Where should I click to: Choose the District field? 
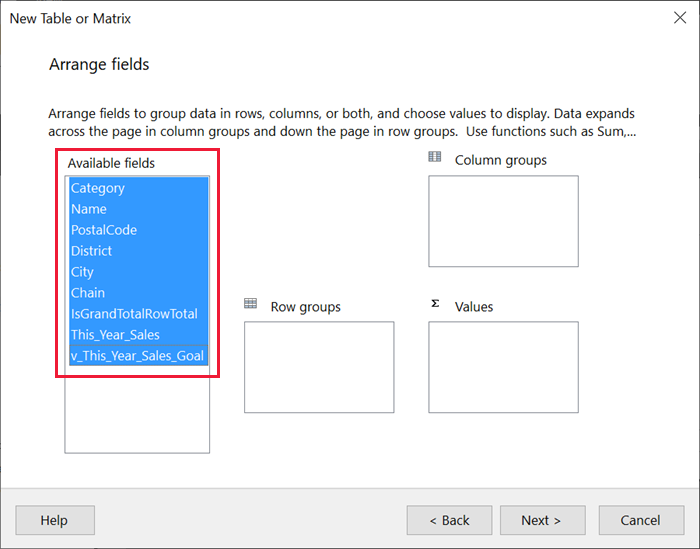click(91, 251)
